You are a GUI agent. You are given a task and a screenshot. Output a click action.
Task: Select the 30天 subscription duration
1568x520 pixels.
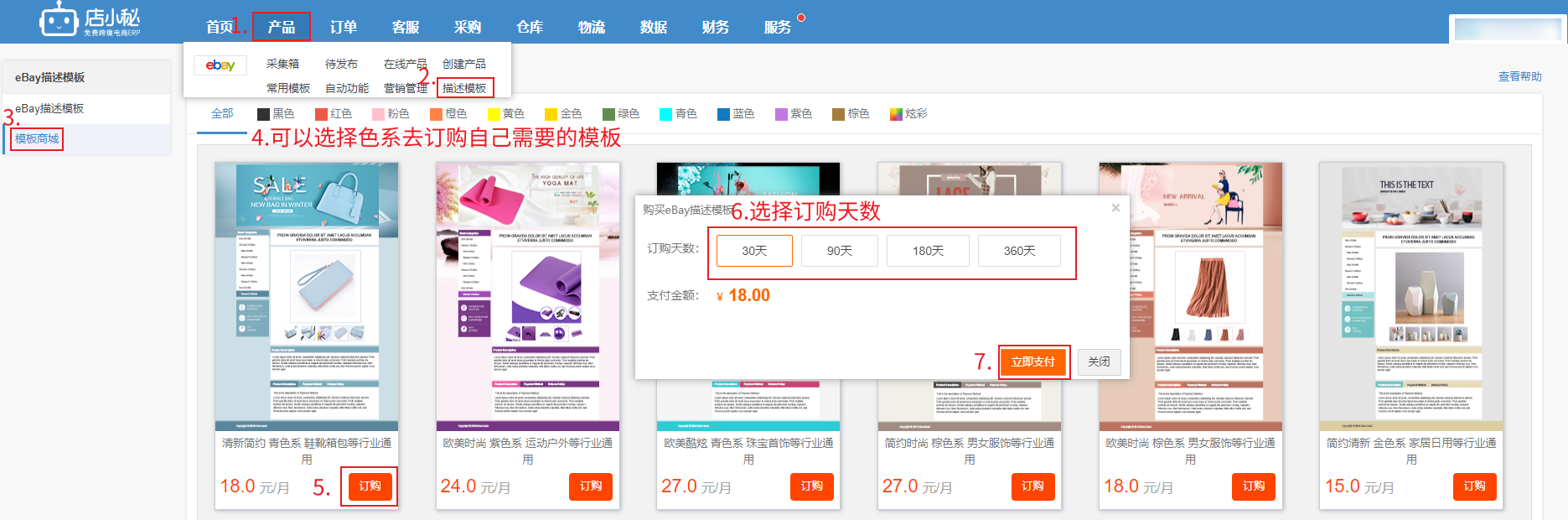(754, 251)
